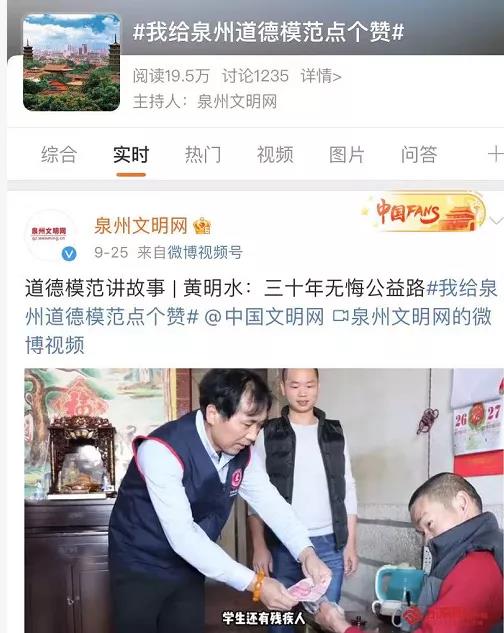Tap 泉州文明网 profile avatar
Screen dimensions: 504x633
49,235
